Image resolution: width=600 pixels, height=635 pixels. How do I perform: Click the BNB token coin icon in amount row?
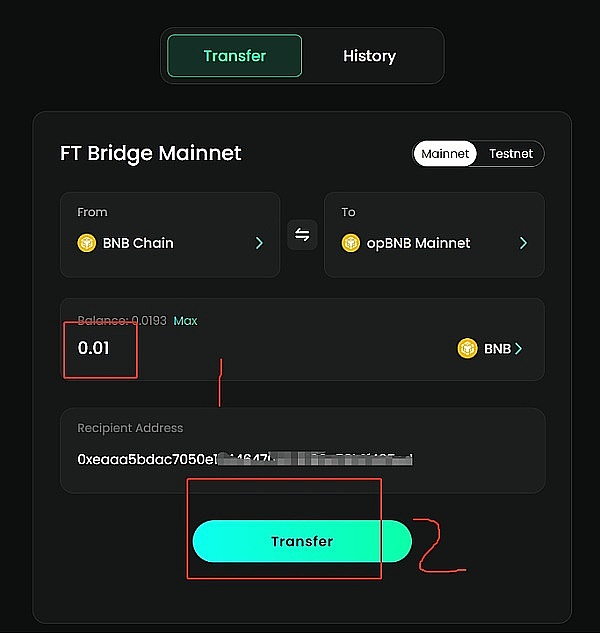coord(467,348)
